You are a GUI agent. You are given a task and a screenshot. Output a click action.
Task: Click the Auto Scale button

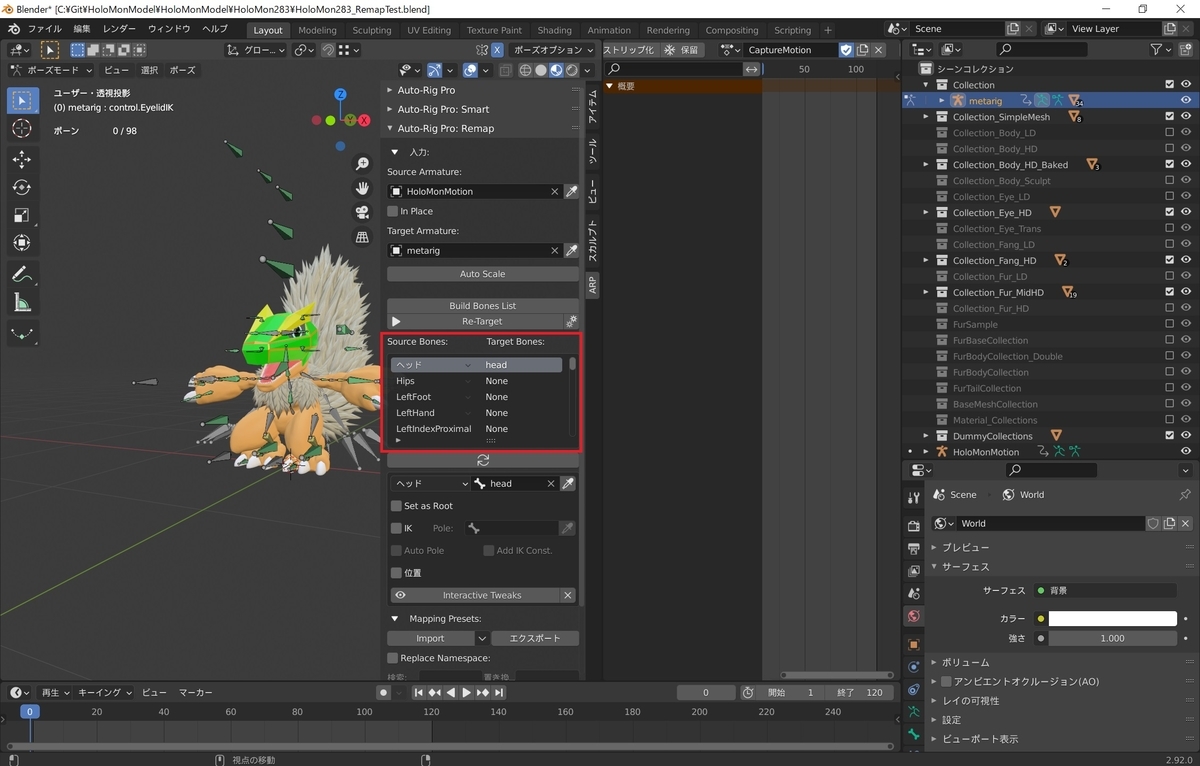tap(483, 274)
